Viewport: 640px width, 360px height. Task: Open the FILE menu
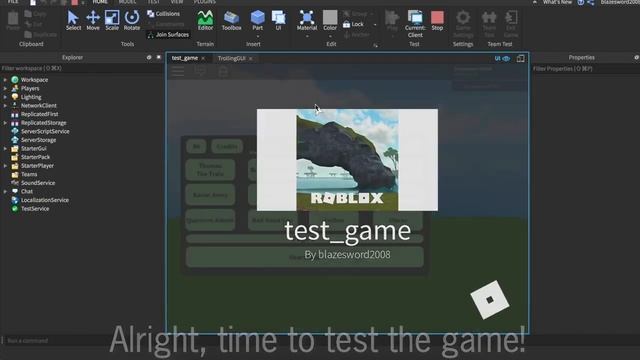point(13,2)
